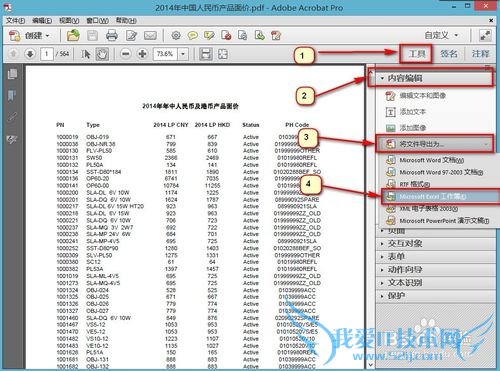Expand the 文本识别 section
Screen dimensions: 500x371
pos(436,283)
